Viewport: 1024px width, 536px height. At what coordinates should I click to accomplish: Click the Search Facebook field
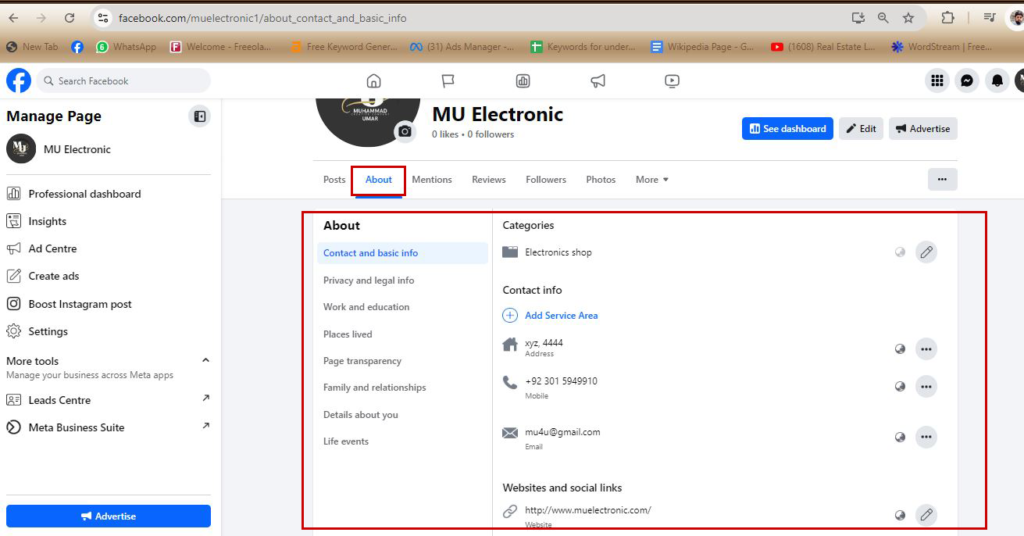[x=123, y=81]
